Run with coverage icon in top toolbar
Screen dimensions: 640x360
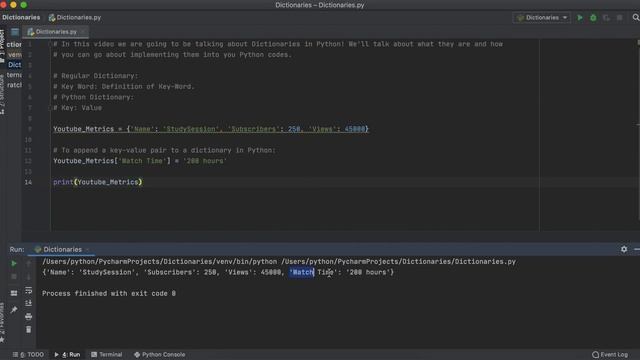pyautogui.click(x=606, y=18)
